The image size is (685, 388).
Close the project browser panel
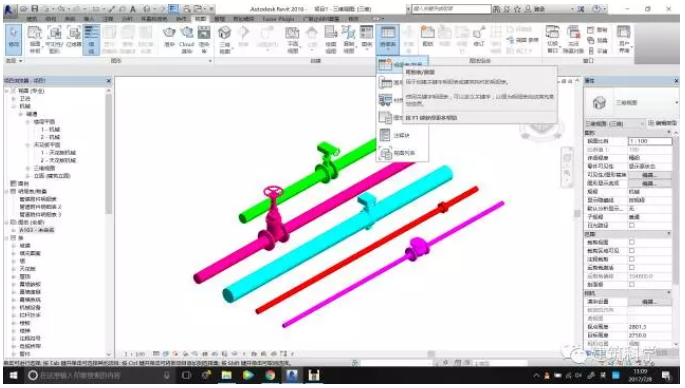coord(109,81)
